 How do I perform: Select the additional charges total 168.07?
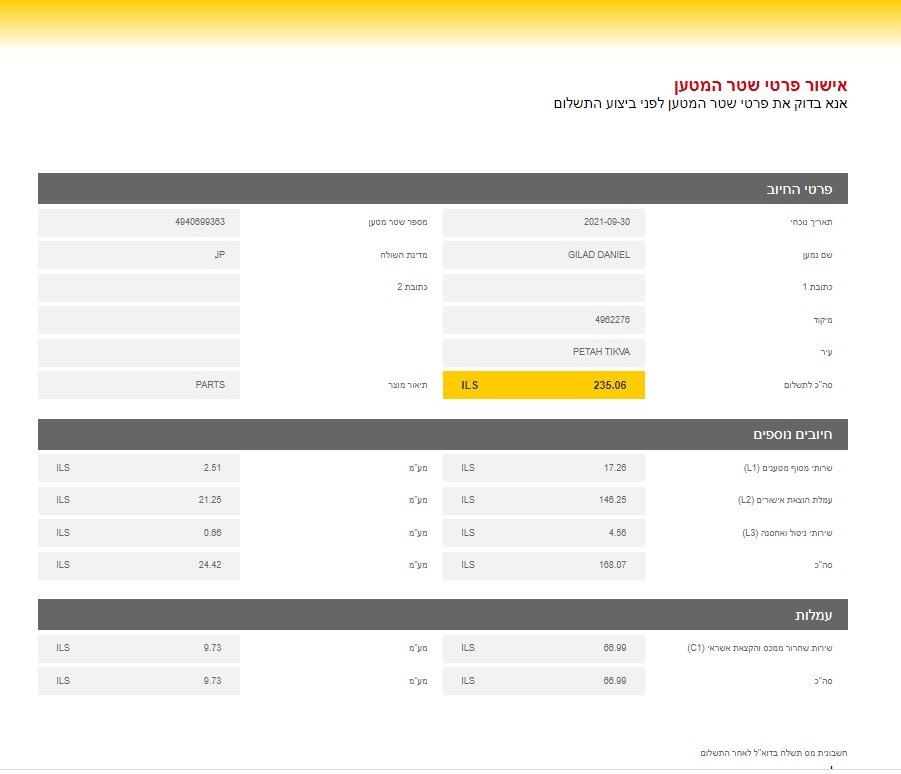tap(544, 565)
